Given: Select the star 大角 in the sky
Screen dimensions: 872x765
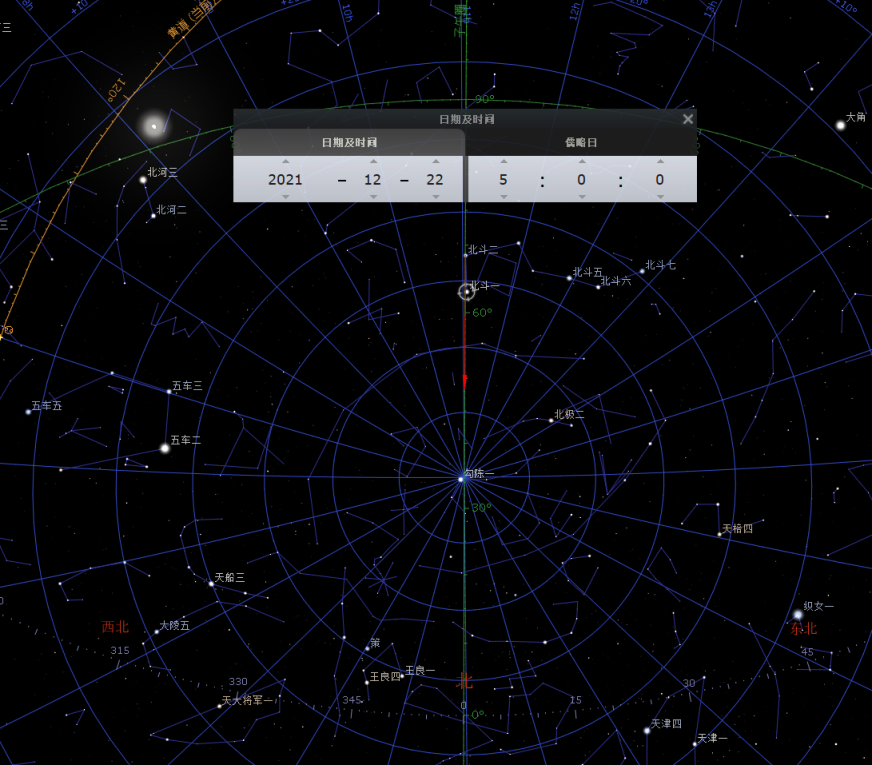Looking at the screenshot, I should (x=840, y=125).
